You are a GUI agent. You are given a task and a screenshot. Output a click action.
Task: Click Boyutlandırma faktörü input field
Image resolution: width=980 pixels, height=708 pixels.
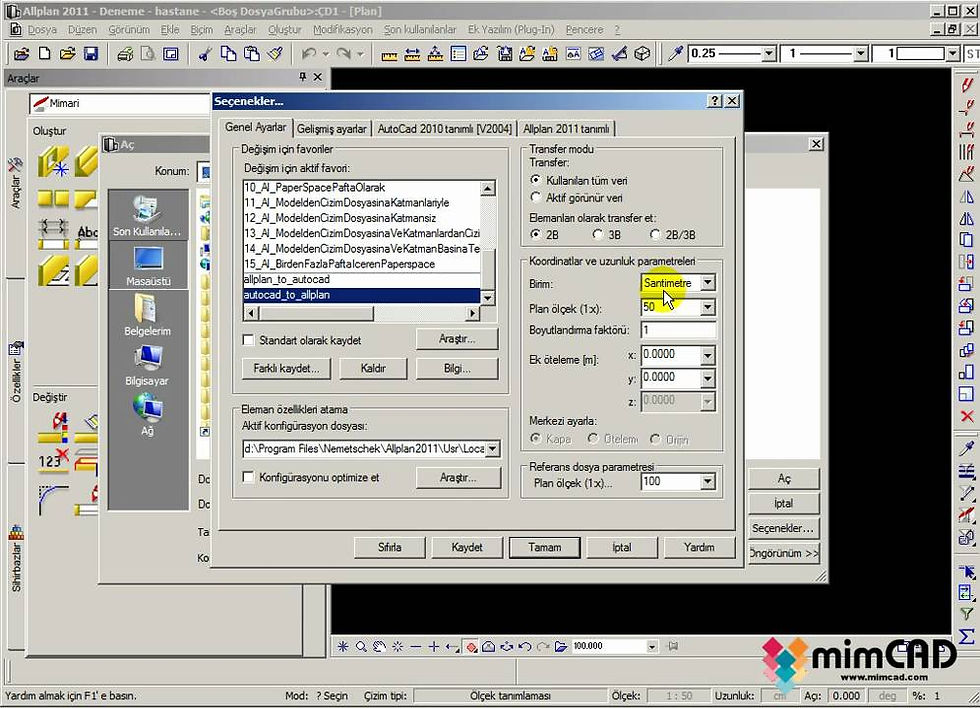tap(678, 330)
